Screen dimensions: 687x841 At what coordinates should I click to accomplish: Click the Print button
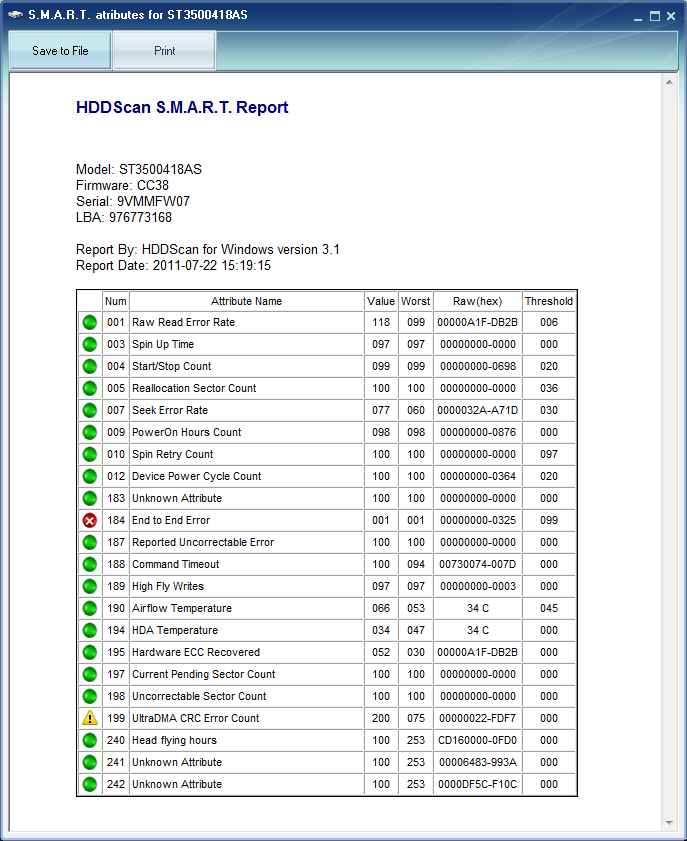165,50
